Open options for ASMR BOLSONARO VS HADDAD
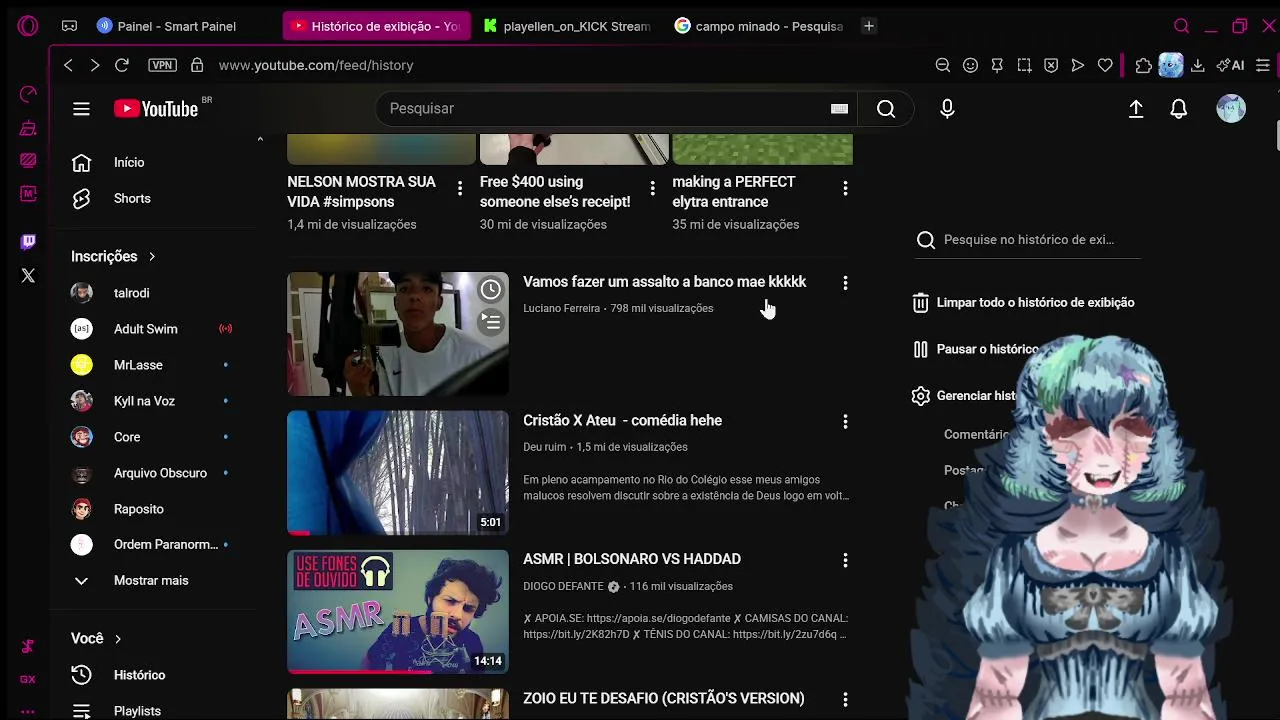Screen dimensions: 1280x720 (845, 561)
